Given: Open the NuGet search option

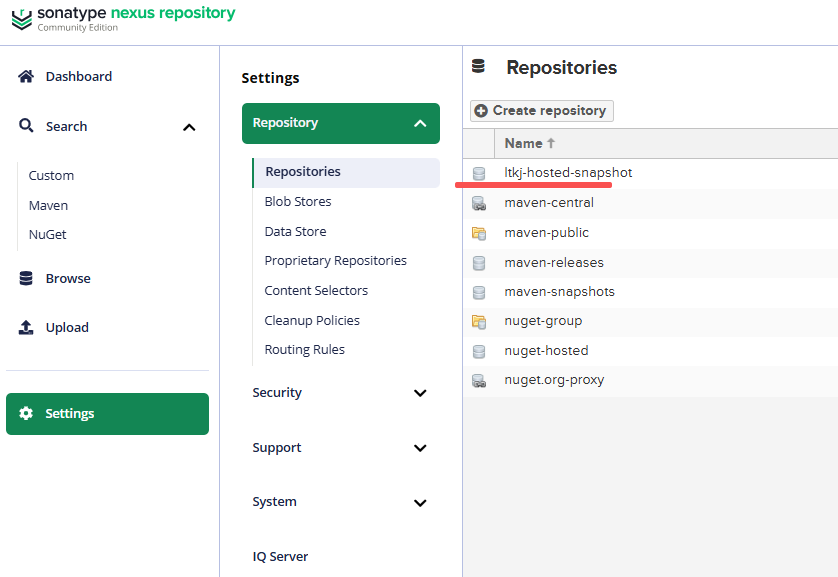Looking at the screenshot, I should click(x=48, y=234).
